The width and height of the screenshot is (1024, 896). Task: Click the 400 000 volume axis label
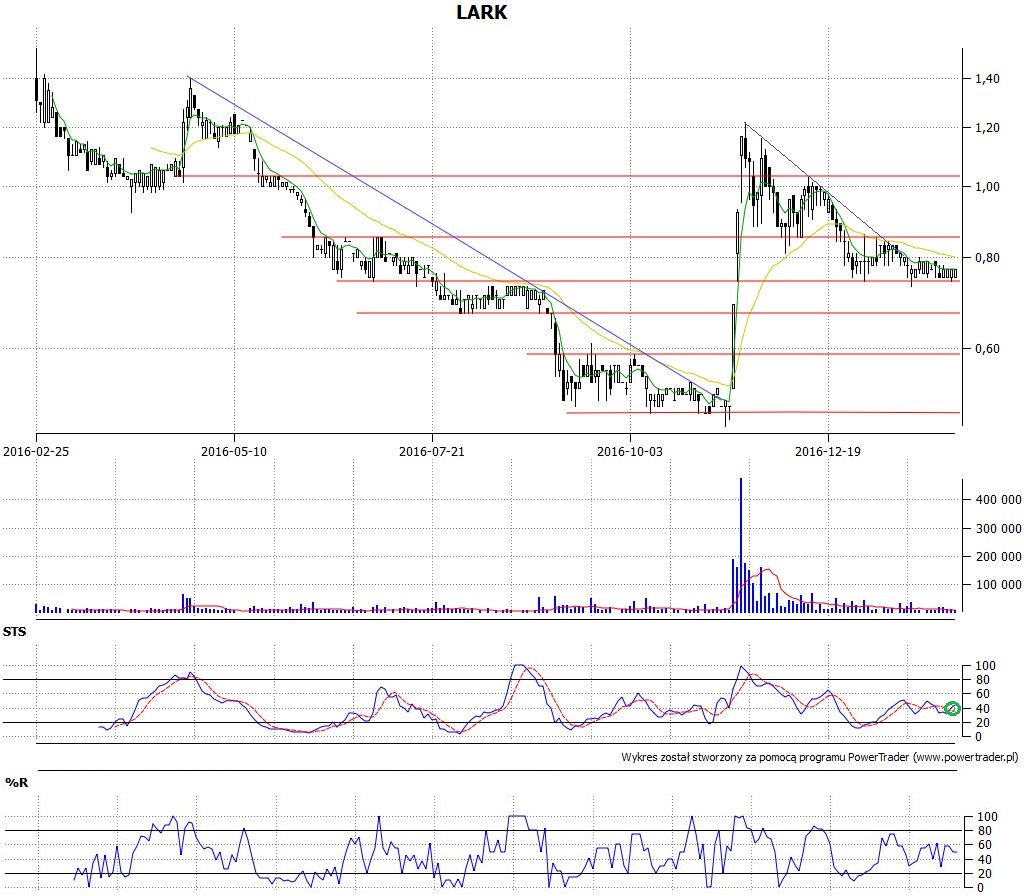pos(999,500)
